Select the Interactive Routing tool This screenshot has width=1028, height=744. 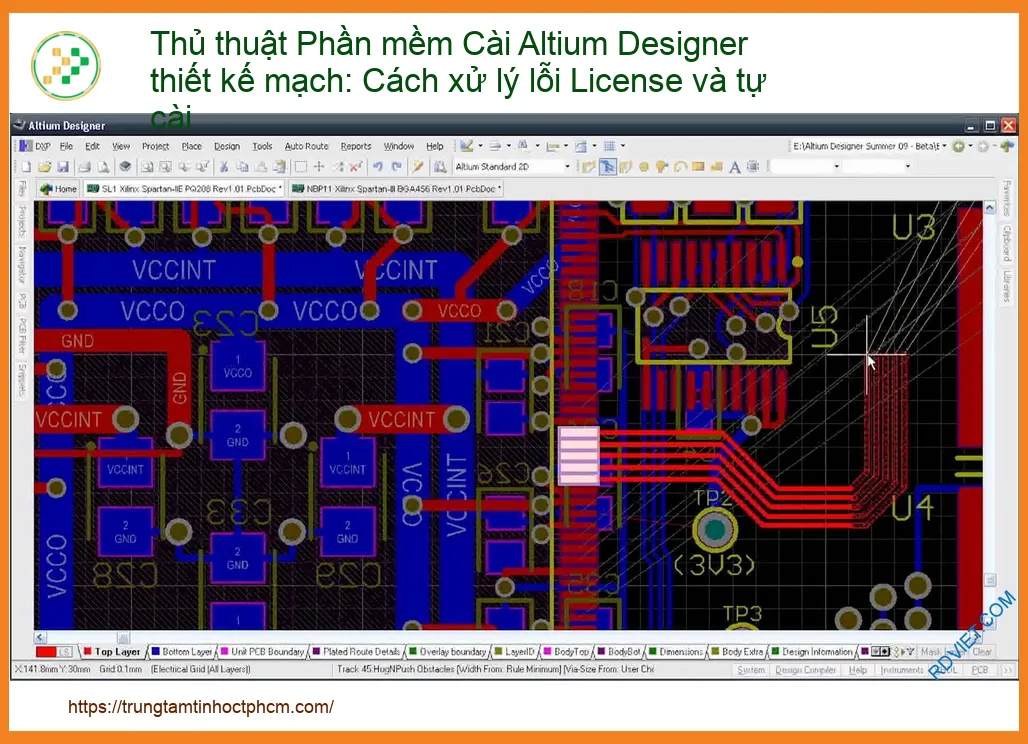(x=588, y=167)
